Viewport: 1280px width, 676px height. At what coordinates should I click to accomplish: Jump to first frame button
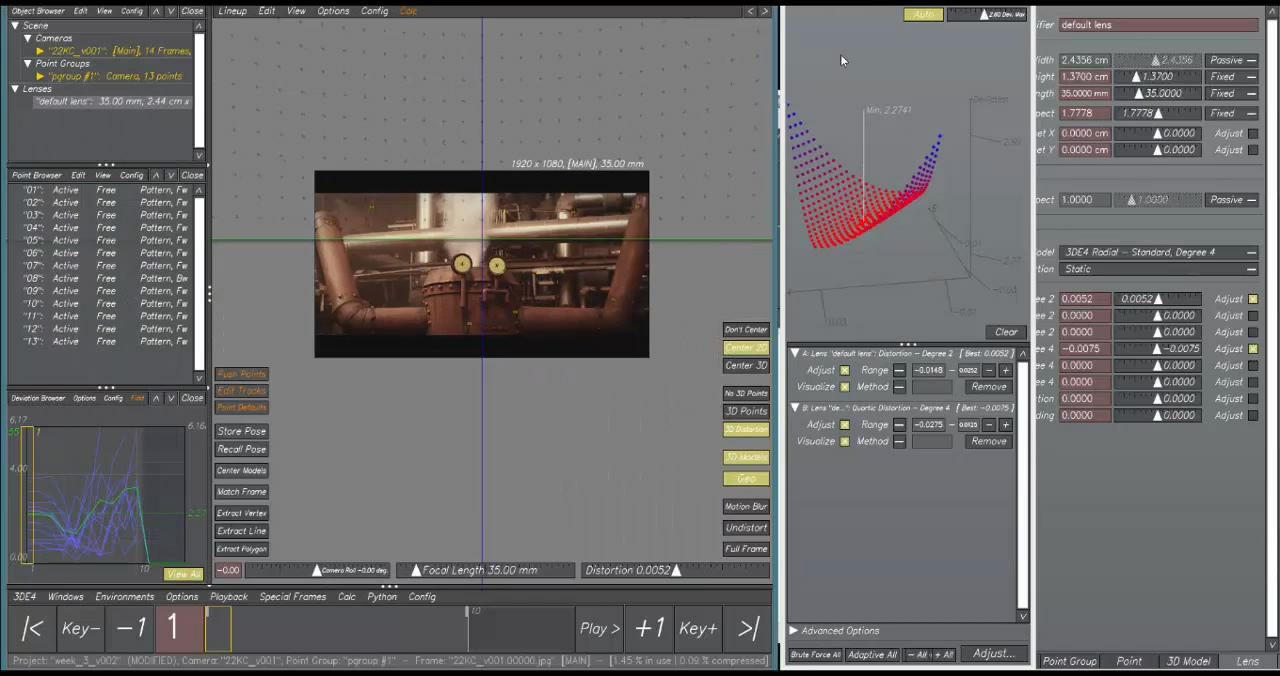click(32, 629)
